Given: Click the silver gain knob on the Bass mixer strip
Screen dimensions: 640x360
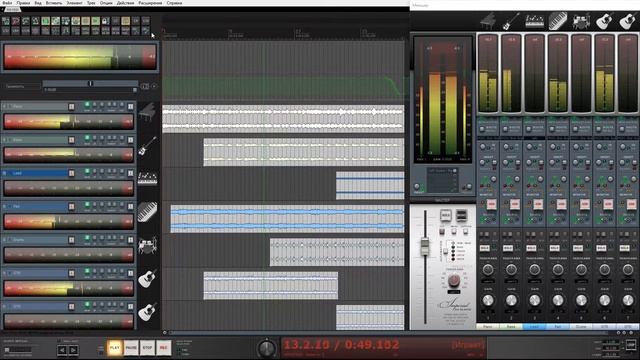Looking at the screenshot, I should click(511, 300).
